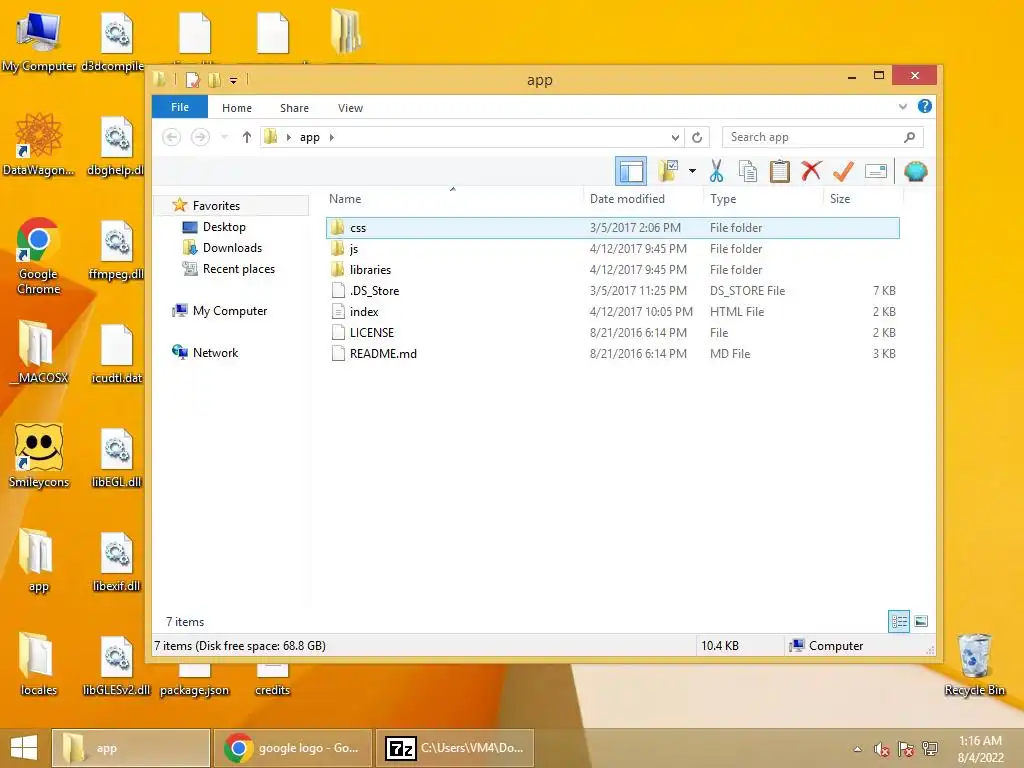Click the network tray icon
1024x768 pixels.
click(930, 749)
